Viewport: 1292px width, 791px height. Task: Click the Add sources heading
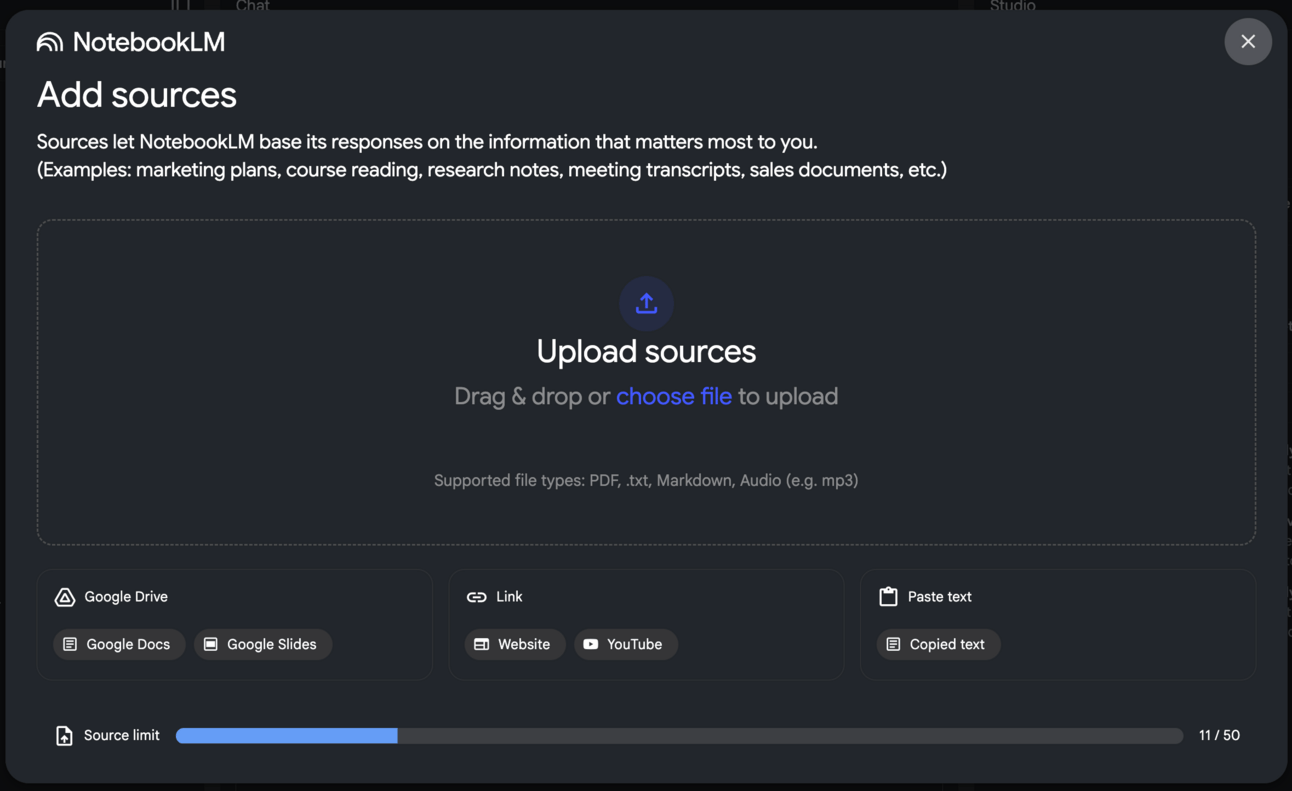coord(137,95)
